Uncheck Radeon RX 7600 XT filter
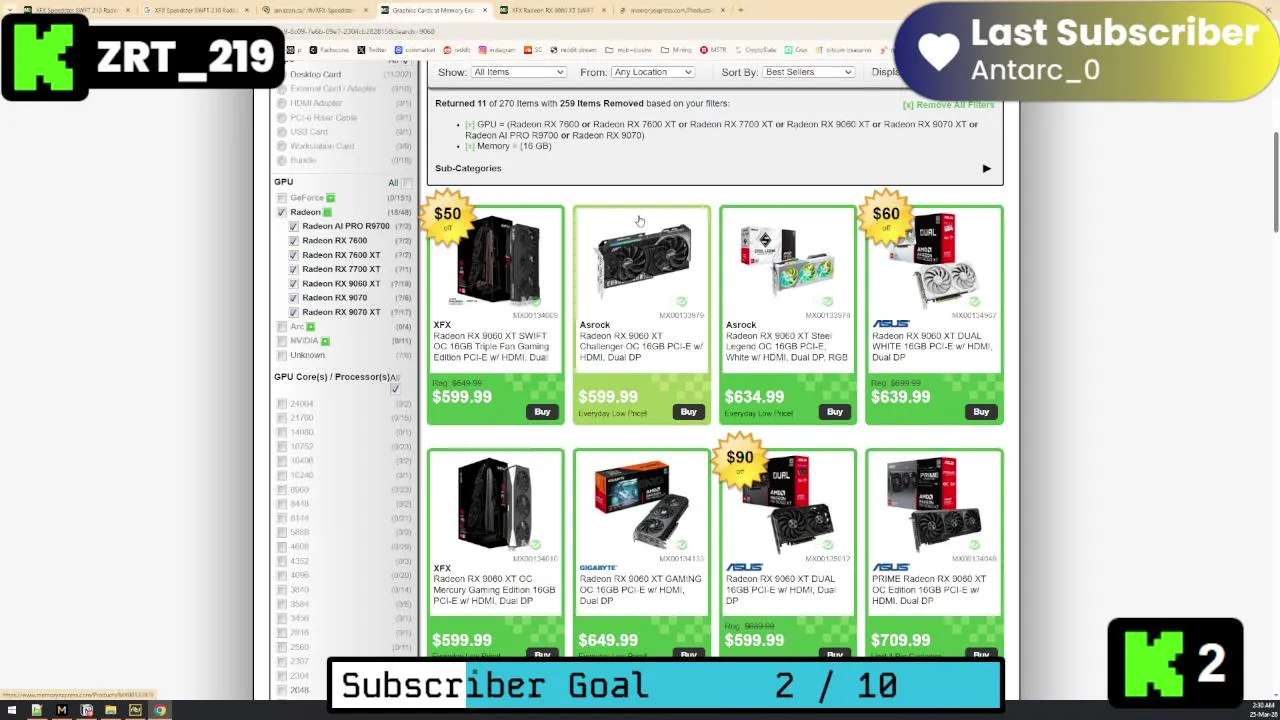Image resolution: width=1280 pixels, height=720 pixels. click(x=294, y=255)
